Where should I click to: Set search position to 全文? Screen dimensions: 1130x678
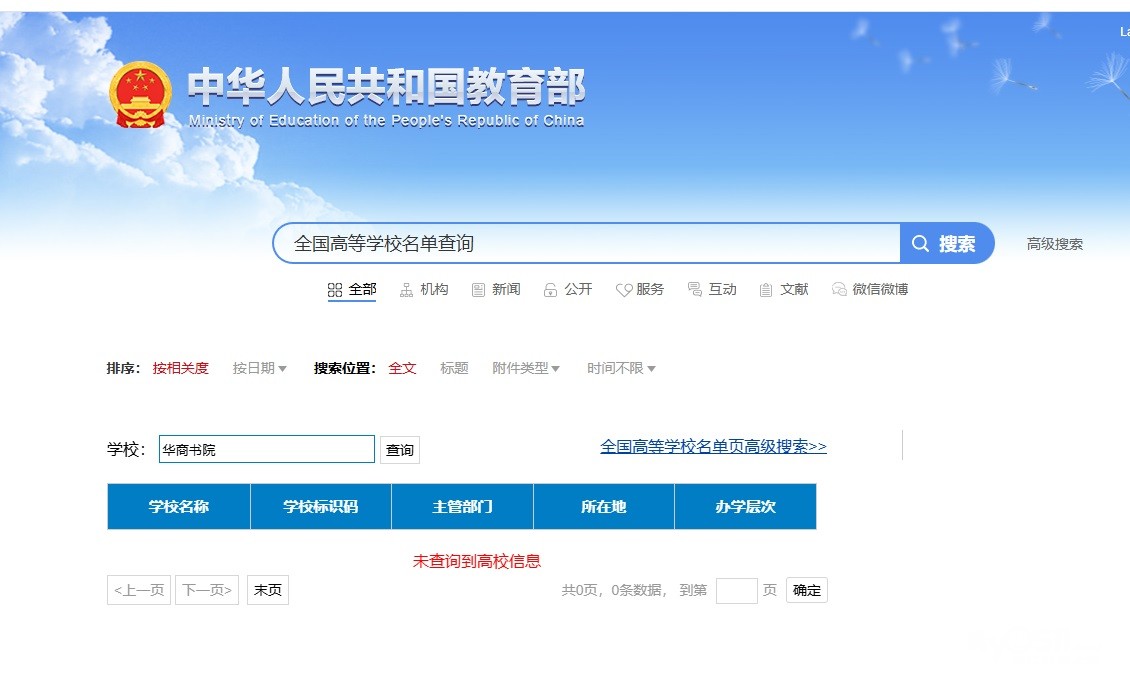(x=402, y=368)
